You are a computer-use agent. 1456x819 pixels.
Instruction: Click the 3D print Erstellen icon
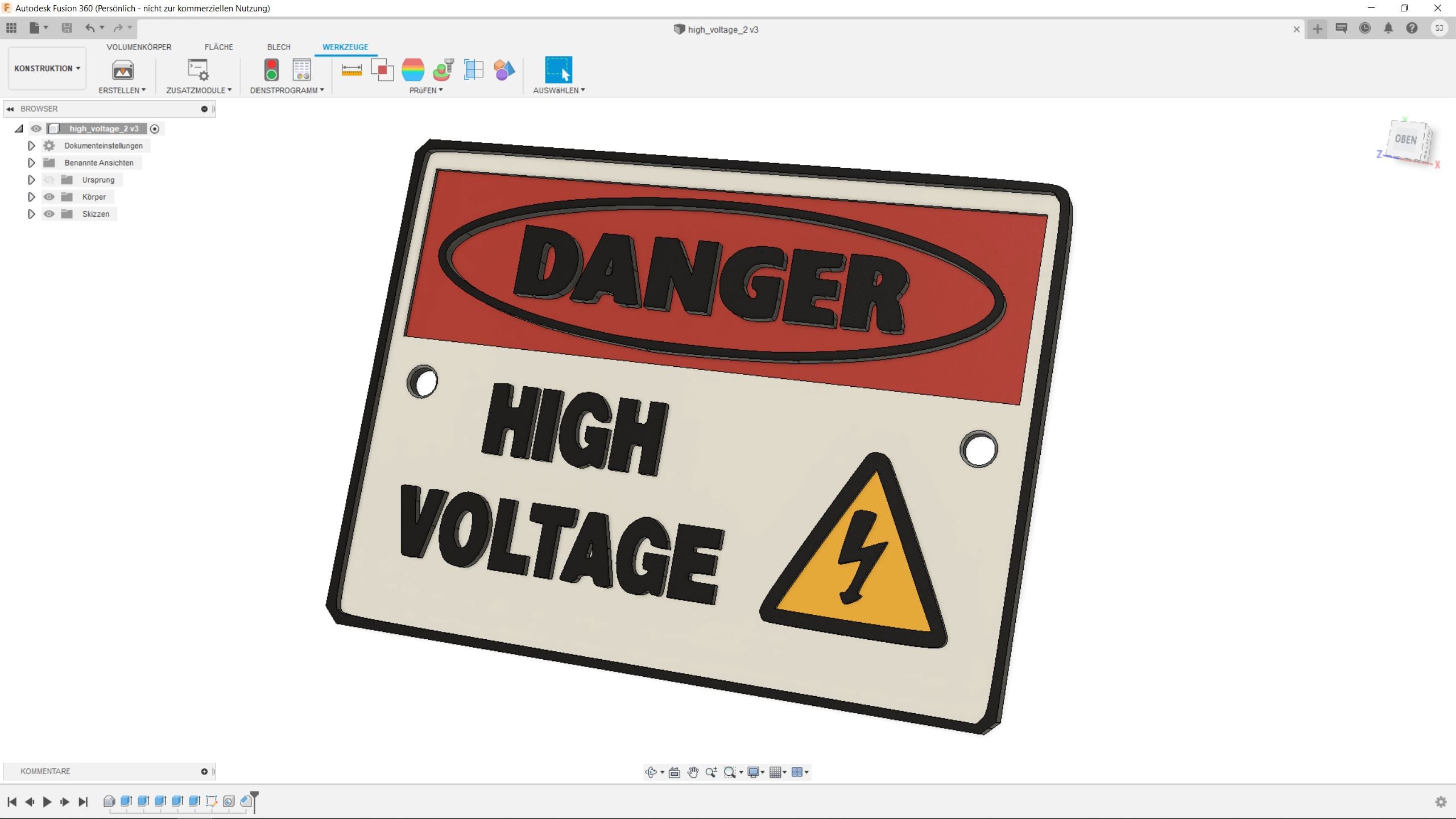[x=122, y=70]
